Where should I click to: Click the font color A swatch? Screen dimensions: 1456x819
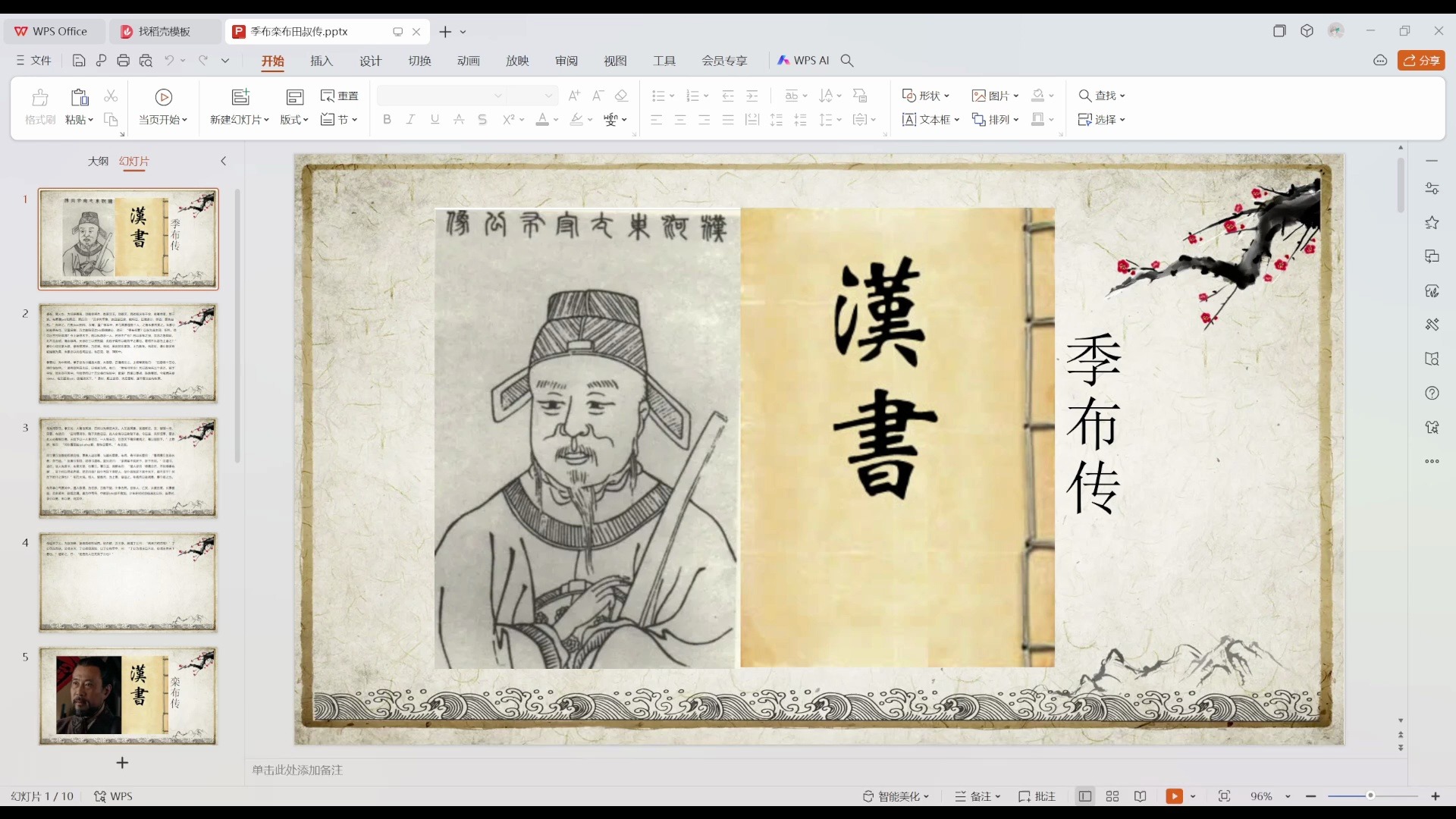(542, 119)
